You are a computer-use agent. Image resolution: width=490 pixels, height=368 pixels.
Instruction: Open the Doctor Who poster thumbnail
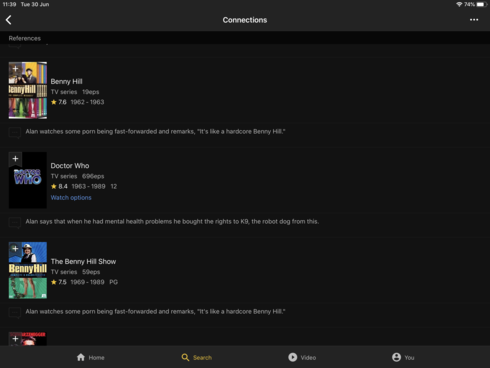point(28,180)
